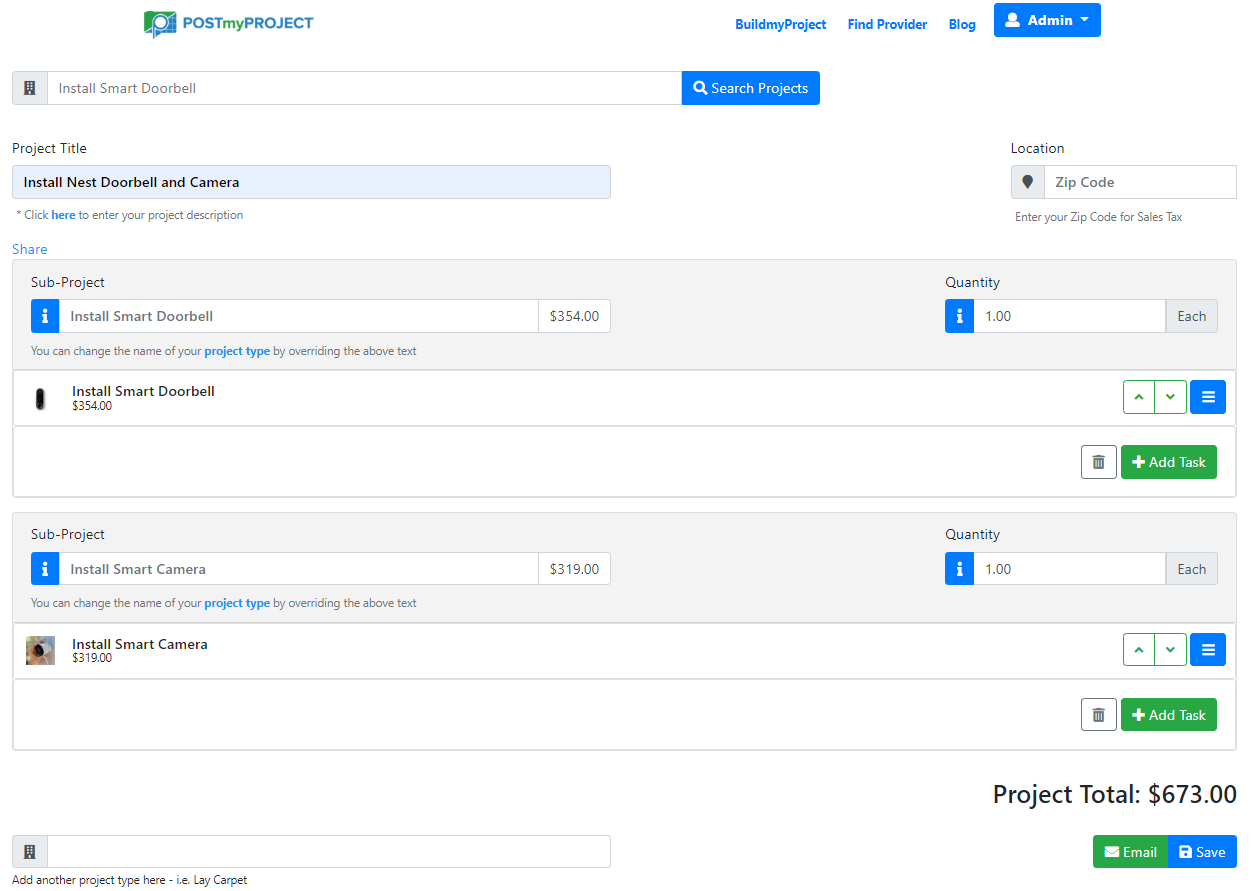Focus the top project search field
The width and height of the screenshot is (1251, 891).
point(365,88)
